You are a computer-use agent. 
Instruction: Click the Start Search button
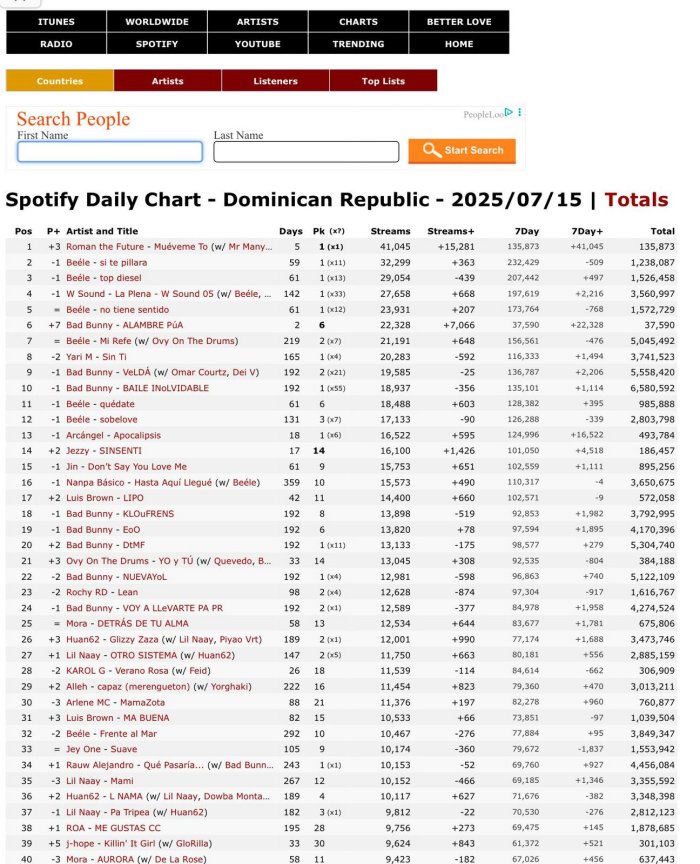click(462, 150)
